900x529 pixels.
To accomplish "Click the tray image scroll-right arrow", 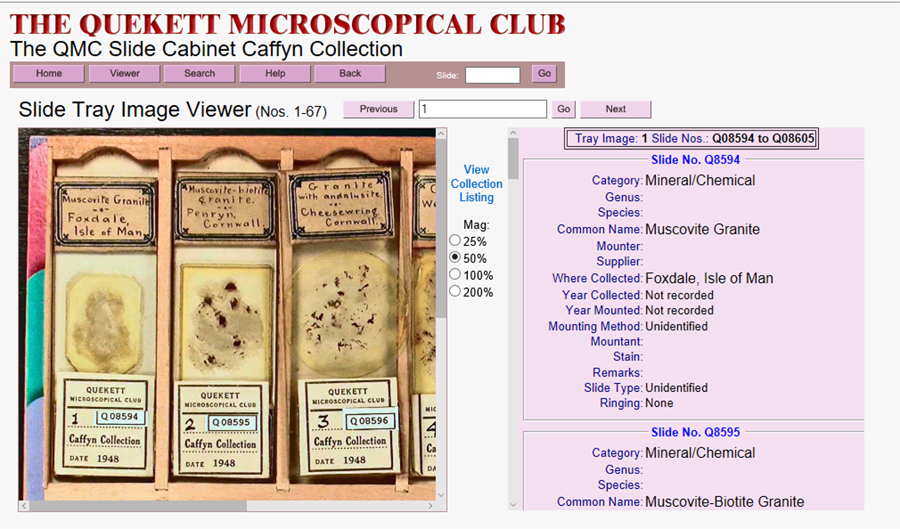I will point(430,506).
